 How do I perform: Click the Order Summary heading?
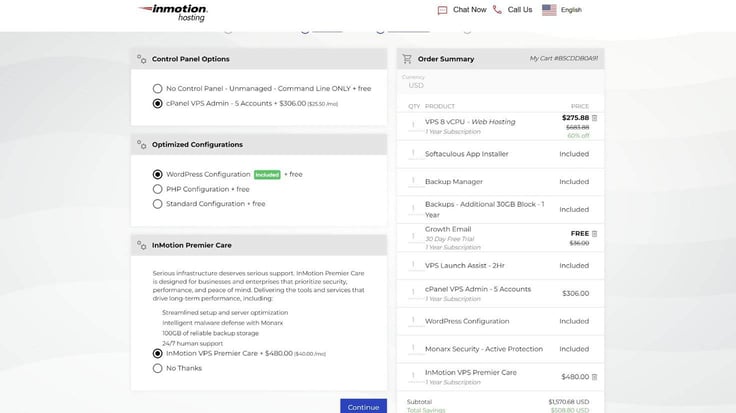(446, 59)
